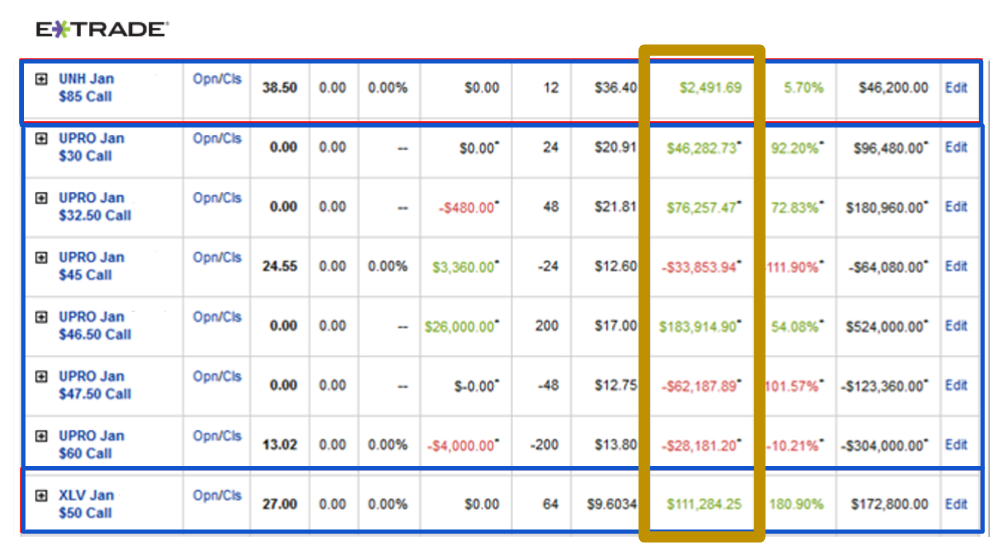Click Edit on the XLV $50 Call row
This screenshot has height=549, width=996.
(956, 504)
